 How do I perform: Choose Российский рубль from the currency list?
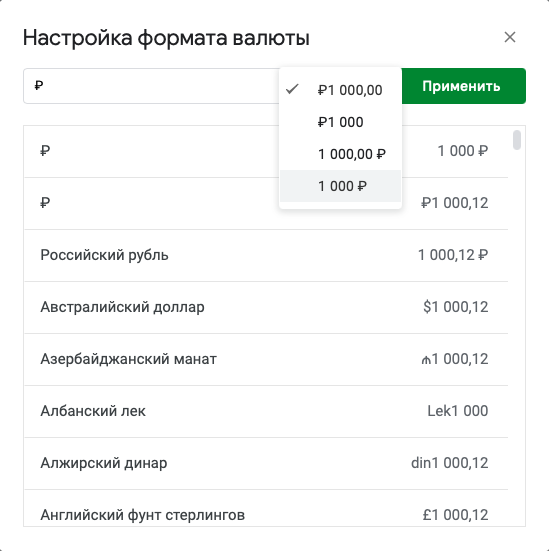[x=266, y=255]
